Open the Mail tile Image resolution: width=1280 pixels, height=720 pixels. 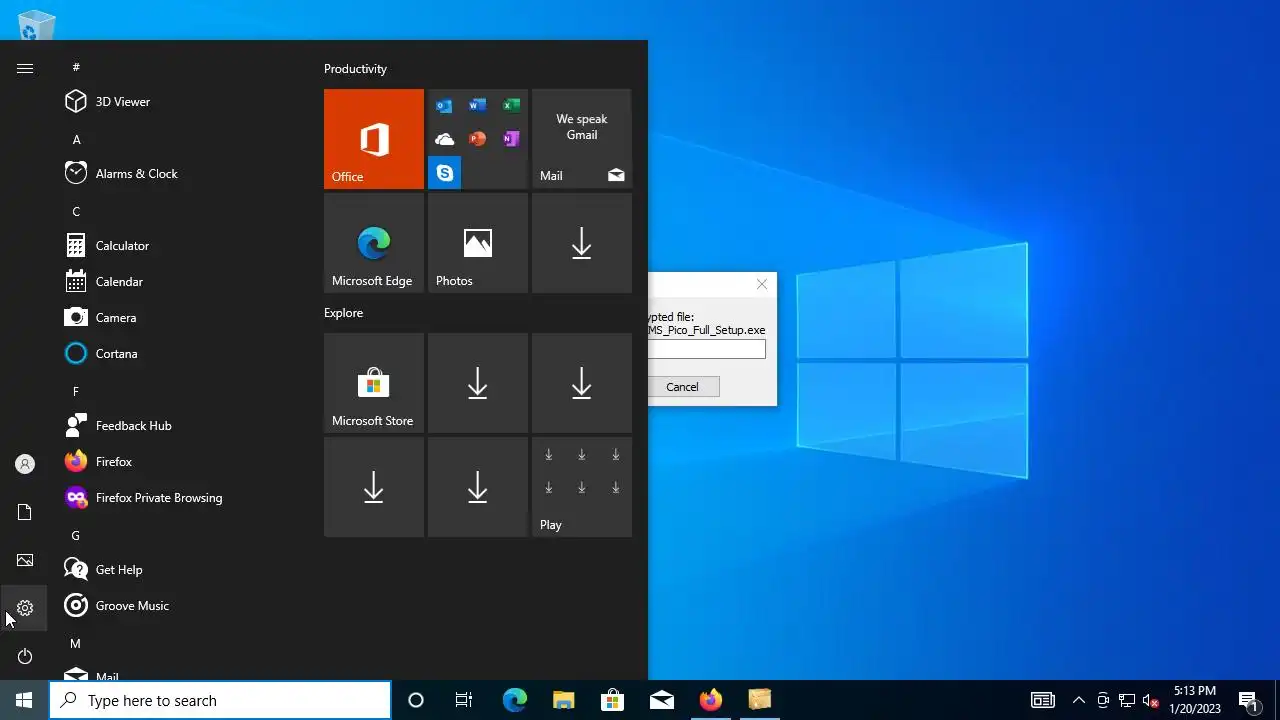582,139
